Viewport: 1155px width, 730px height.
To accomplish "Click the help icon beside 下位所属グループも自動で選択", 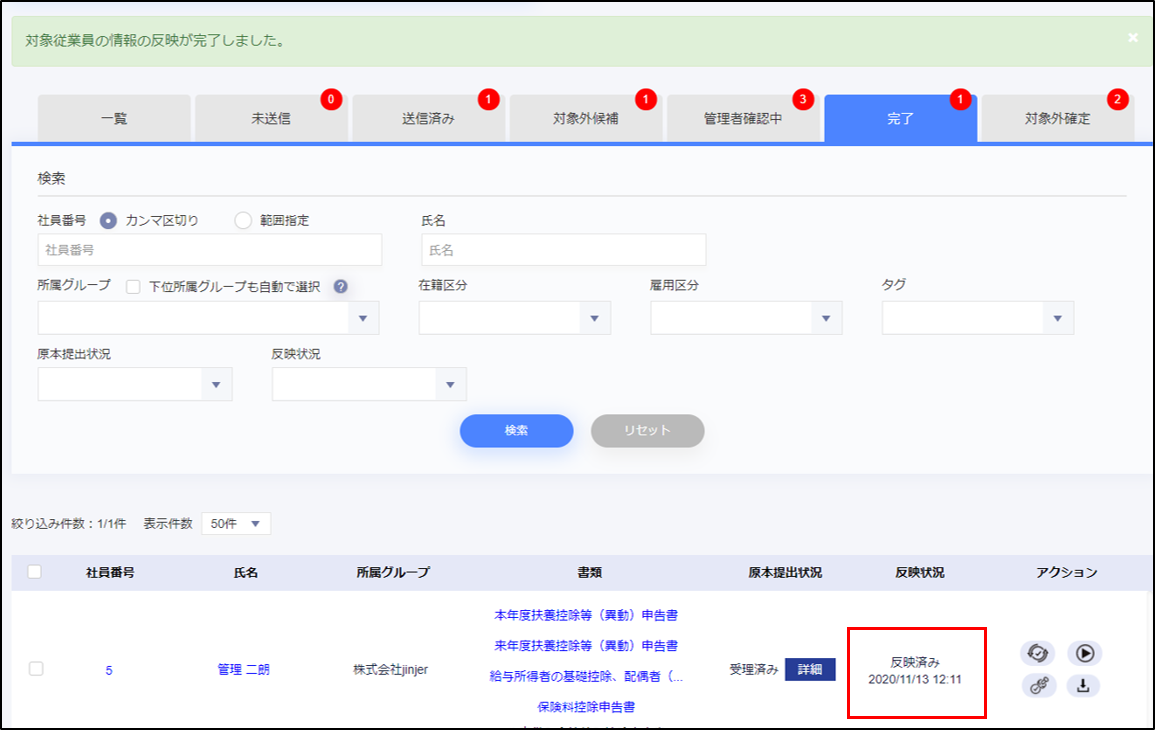I will point(340,286).
